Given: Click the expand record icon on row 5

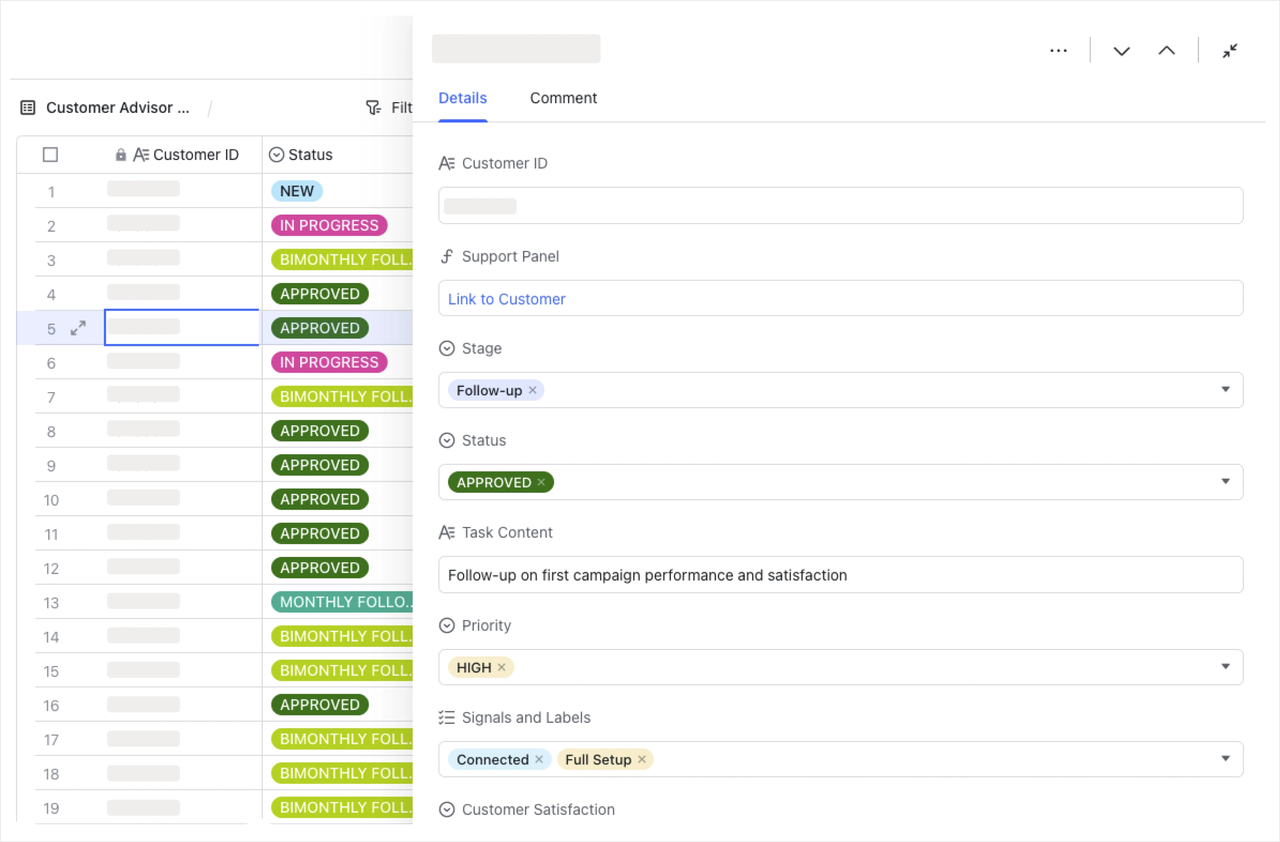Looking at the screenshot, I should 78,328.
